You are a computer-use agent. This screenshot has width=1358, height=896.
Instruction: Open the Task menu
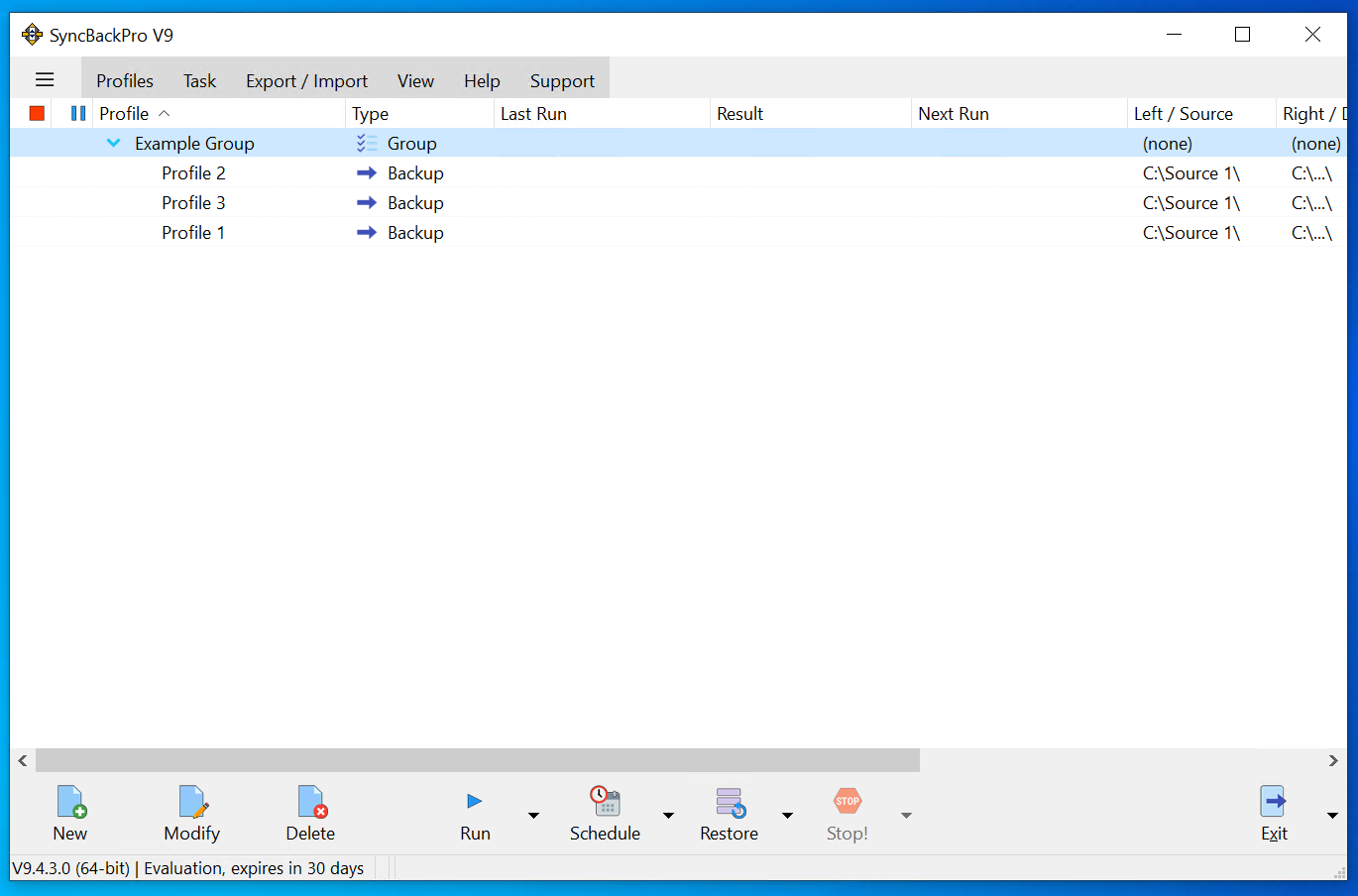tap(199, 81)
